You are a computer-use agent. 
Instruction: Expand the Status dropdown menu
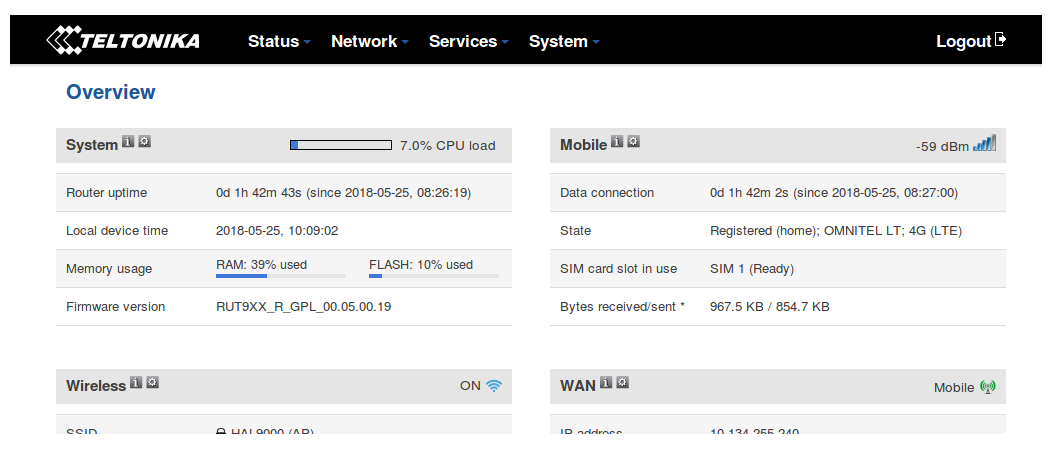(x=279, y=41)
